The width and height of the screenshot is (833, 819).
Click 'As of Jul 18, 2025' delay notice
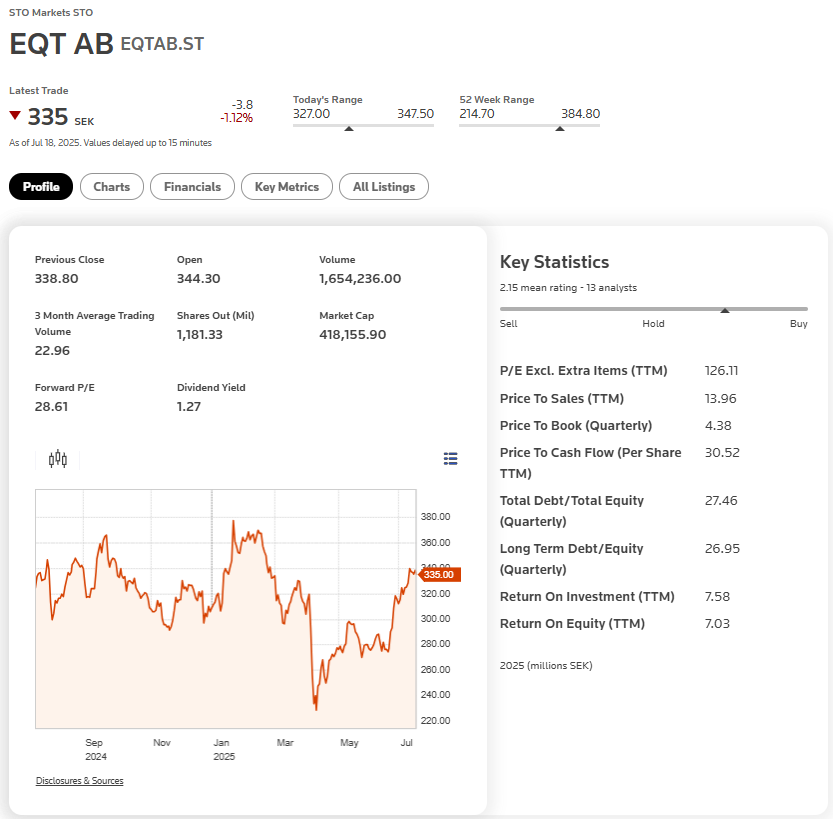click(x=110, y=143)
